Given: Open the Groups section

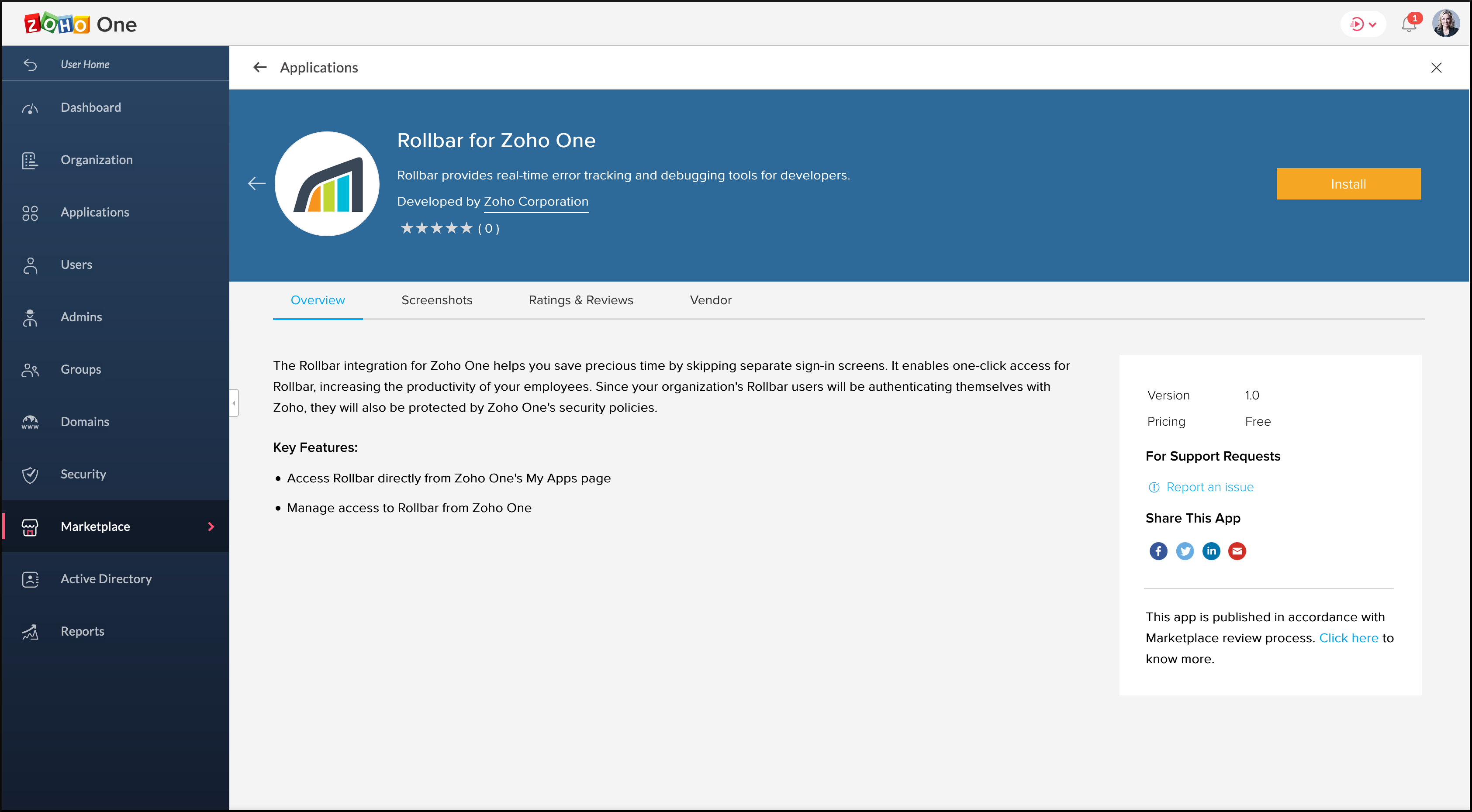Looking at the screenshot, I should [80, 369].
